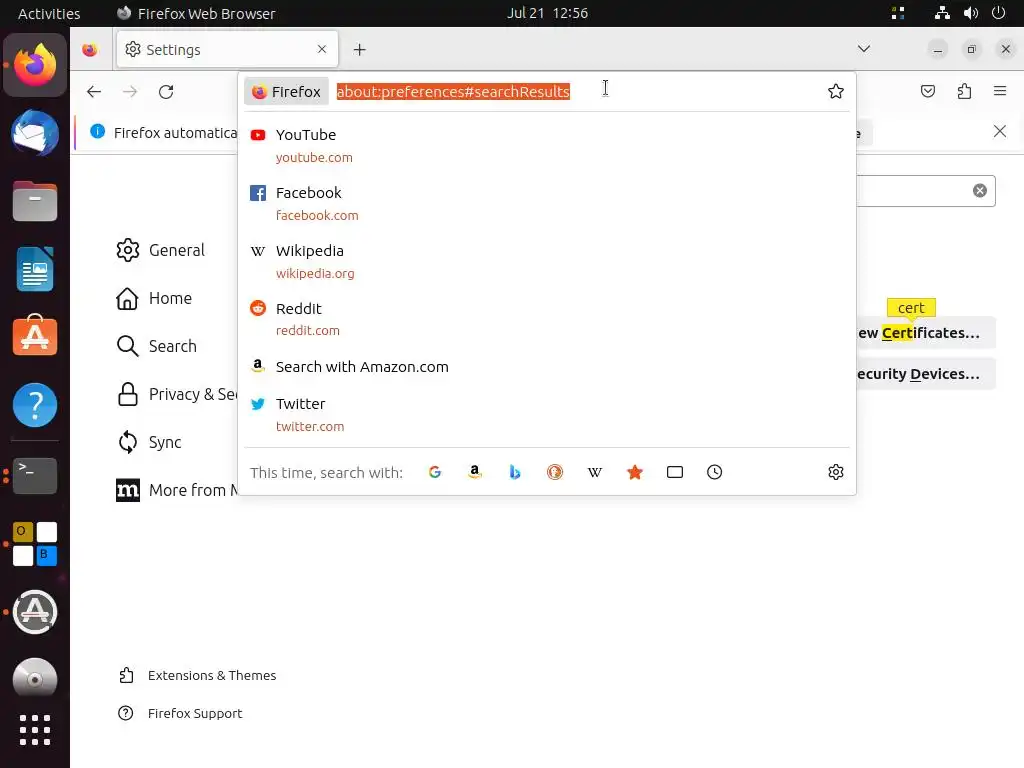Screen dimensions: 1024x768
Task: Open Thunderbird from the dock
Action: tap(35, 133)
